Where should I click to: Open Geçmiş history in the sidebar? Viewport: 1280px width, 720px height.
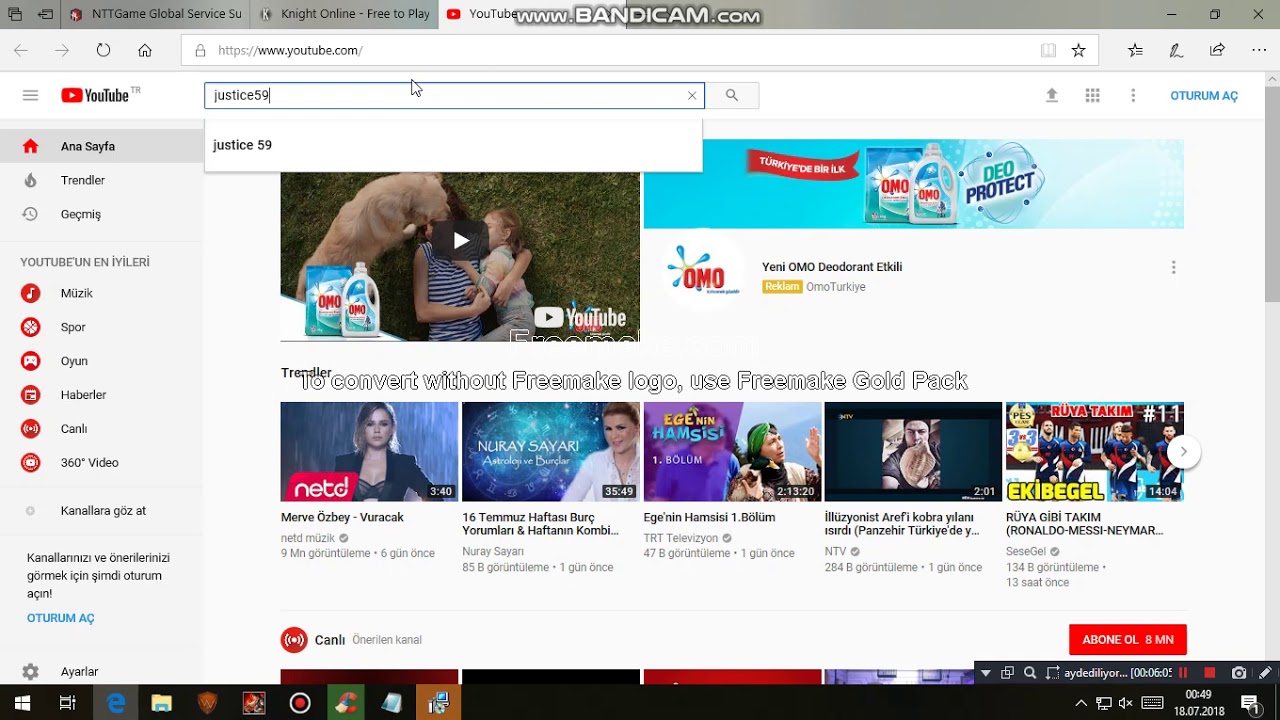tap(101, 214)
